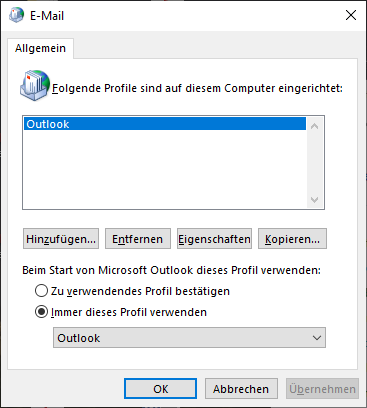Click the Kopieren... button
The image size is (367, 408).
click(292, 239)
